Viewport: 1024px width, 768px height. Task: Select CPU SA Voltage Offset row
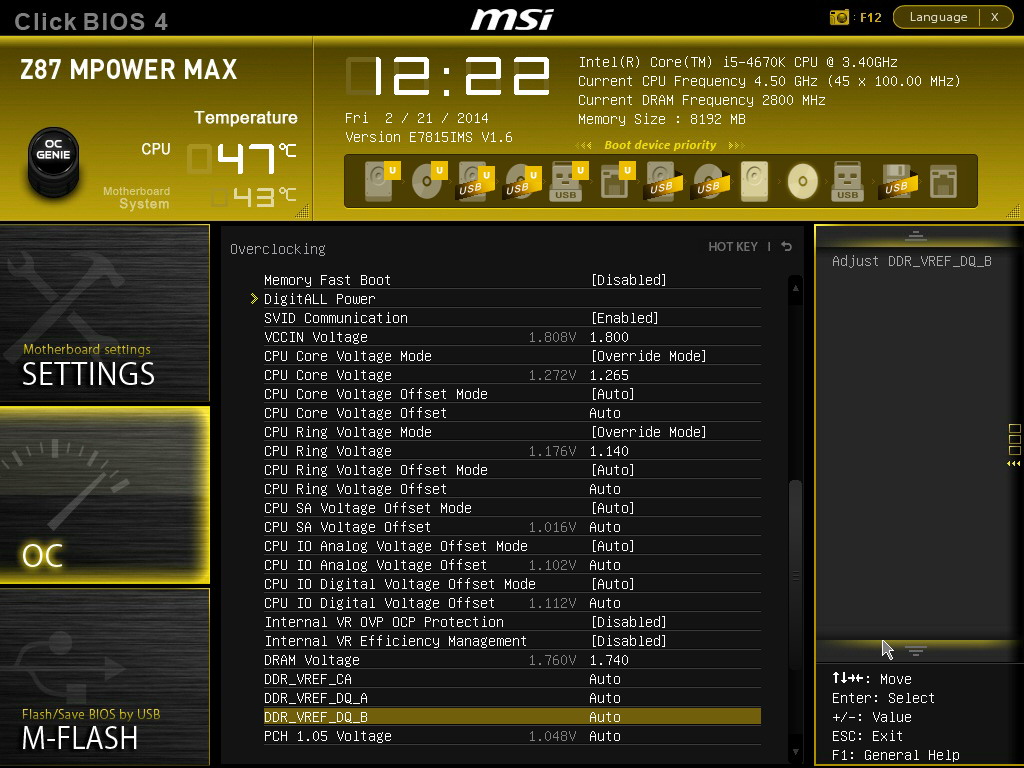[512, 526]
